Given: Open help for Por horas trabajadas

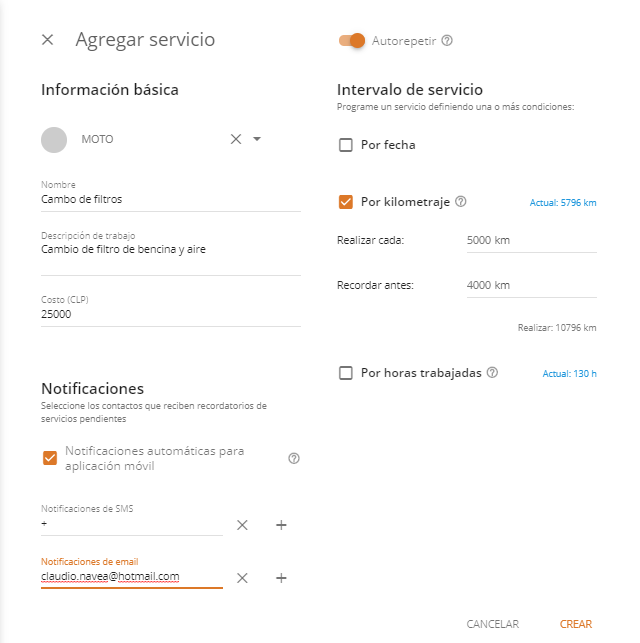Looking at the screenshot, I should (492, 372).
